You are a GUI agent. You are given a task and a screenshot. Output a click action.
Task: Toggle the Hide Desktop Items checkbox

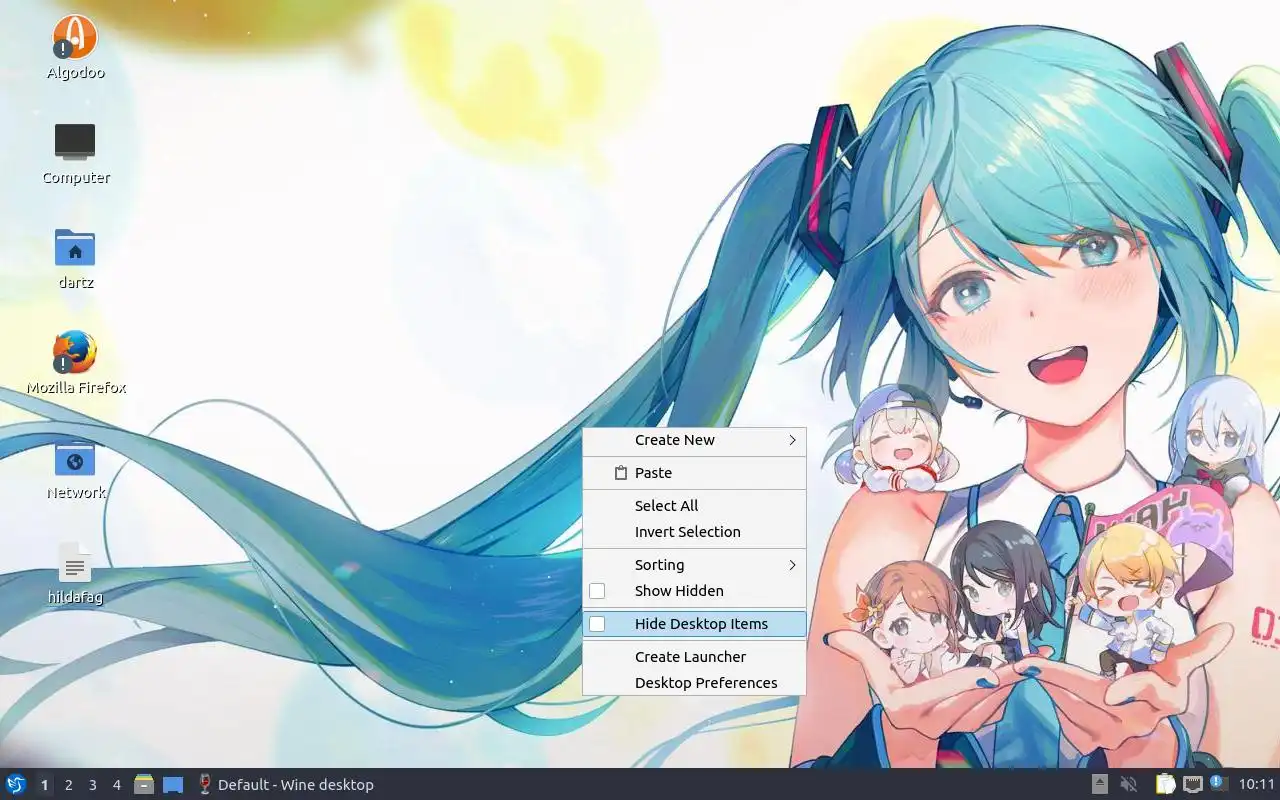597,624
